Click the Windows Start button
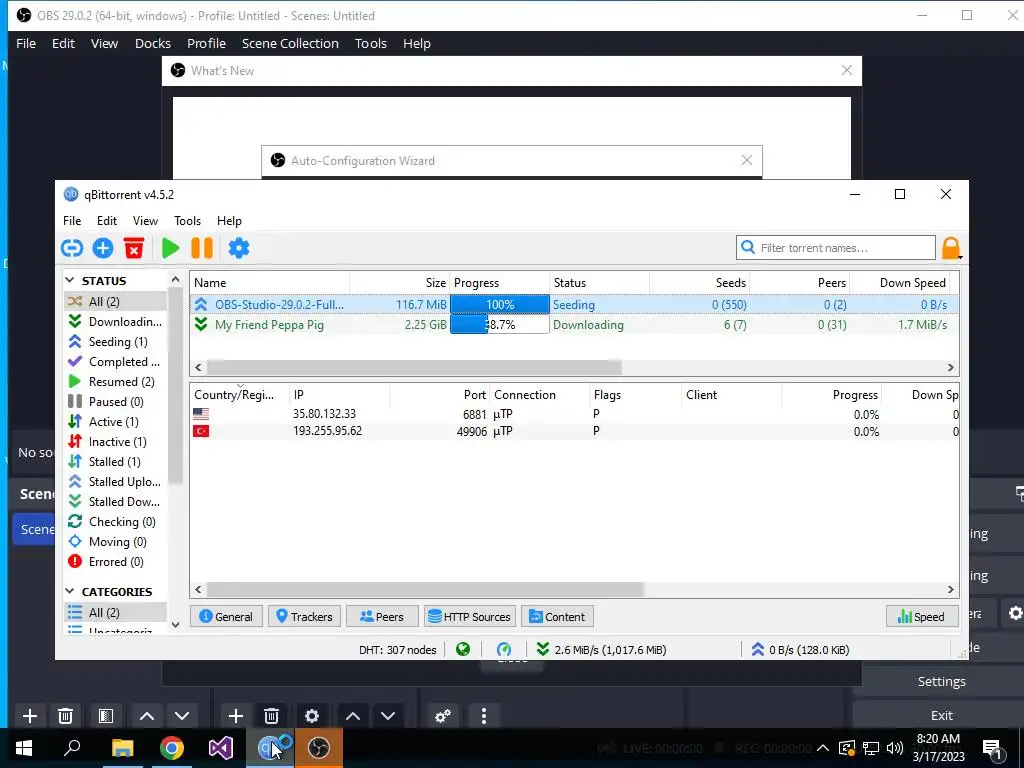 24,748
